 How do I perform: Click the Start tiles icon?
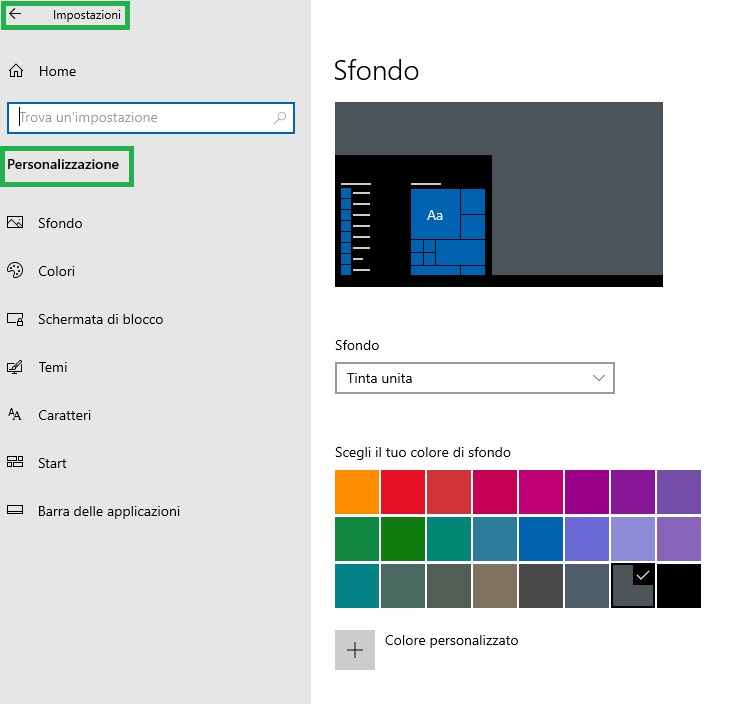(x=15, y=462)
